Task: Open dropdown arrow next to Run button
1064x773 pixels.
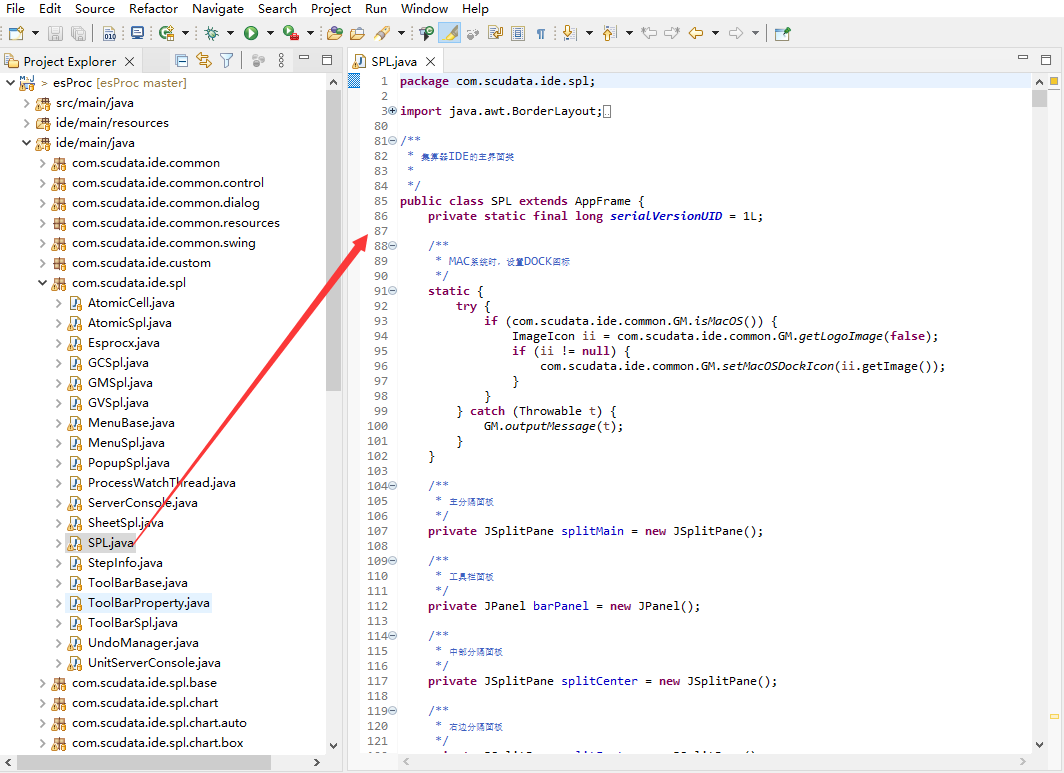Action: (x=269, y=33)
